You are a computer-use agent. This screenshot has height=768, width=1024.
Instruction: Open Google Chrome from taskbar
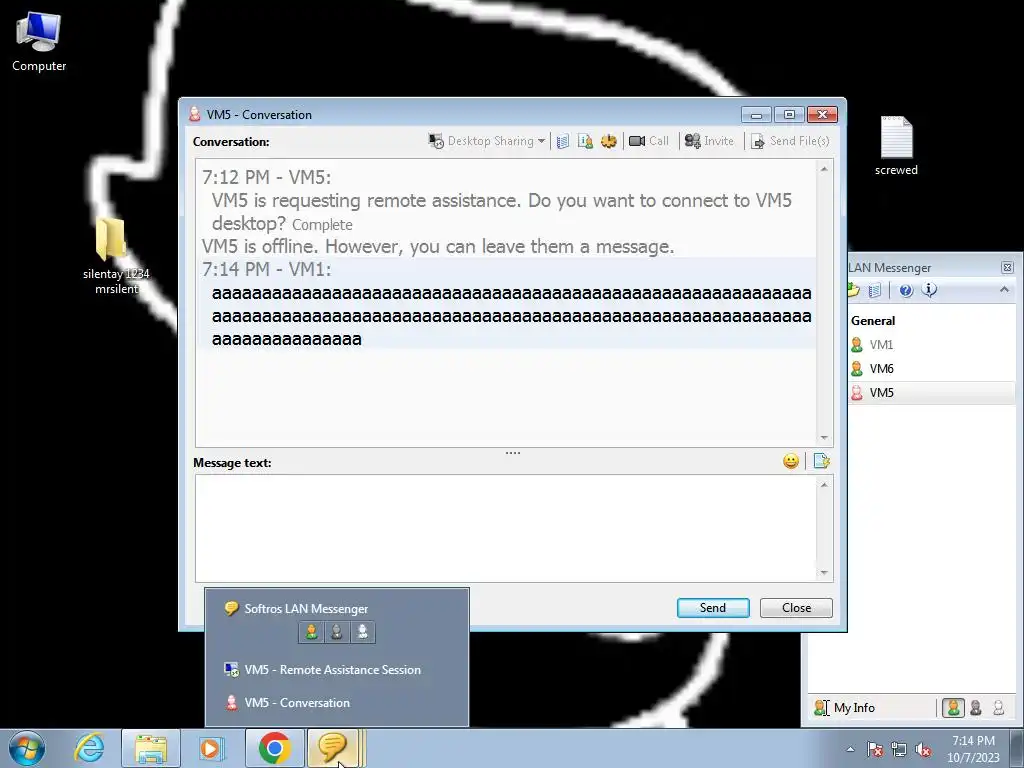tap(274, 748)
